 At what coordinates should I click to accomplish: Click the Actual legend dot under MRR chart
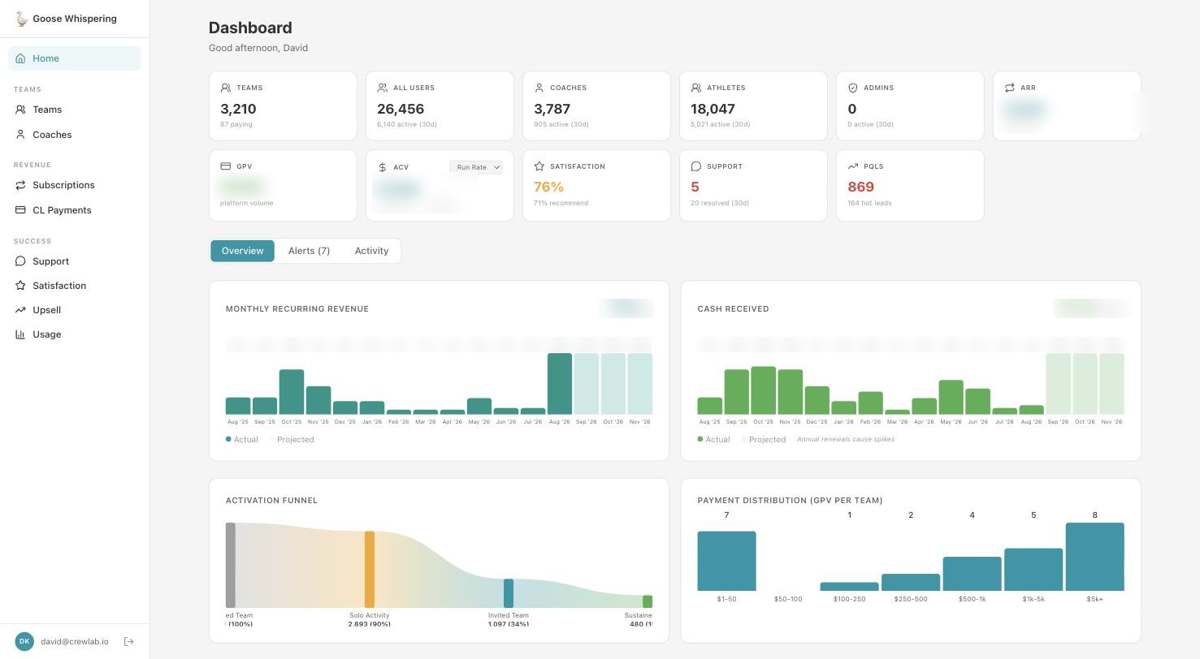click(228, 439)
